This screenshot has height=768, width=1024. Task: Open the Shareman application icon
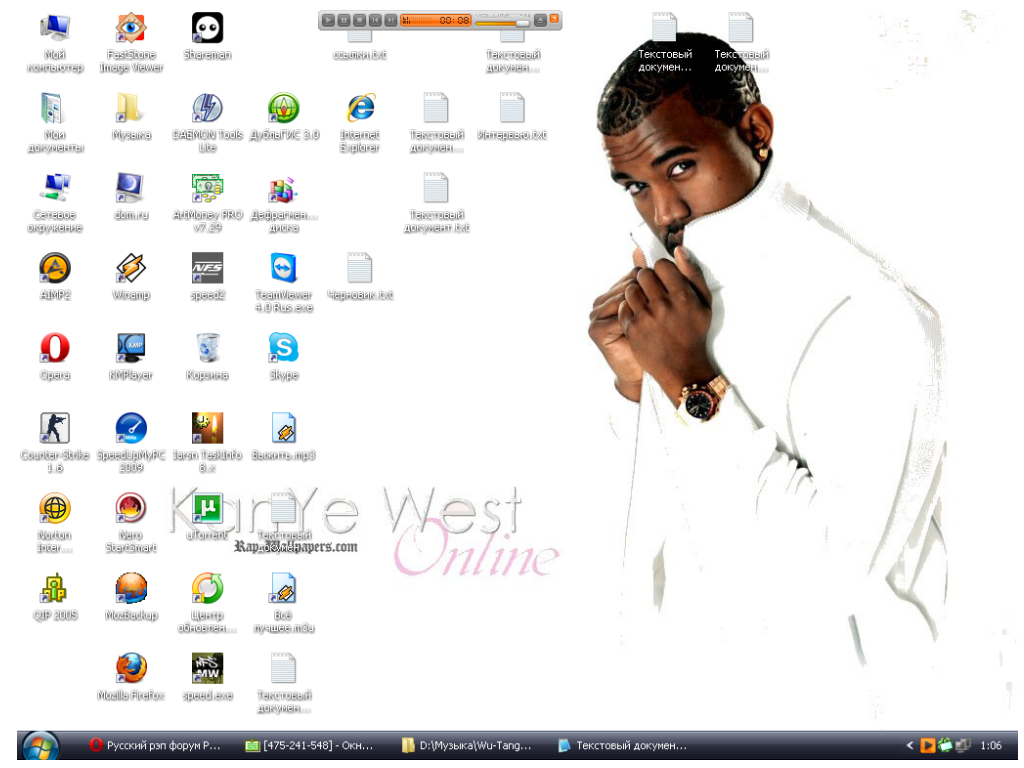tap(208, 37)
